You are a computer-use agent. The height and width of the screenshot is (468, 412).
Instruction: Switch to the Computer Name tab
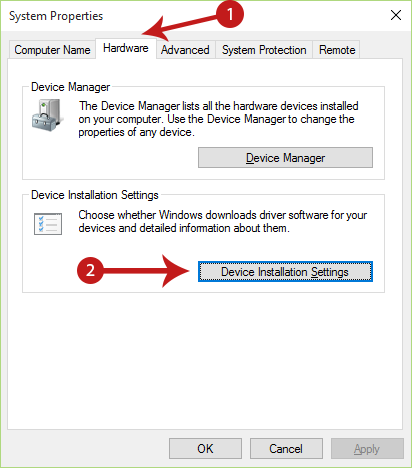52,50
